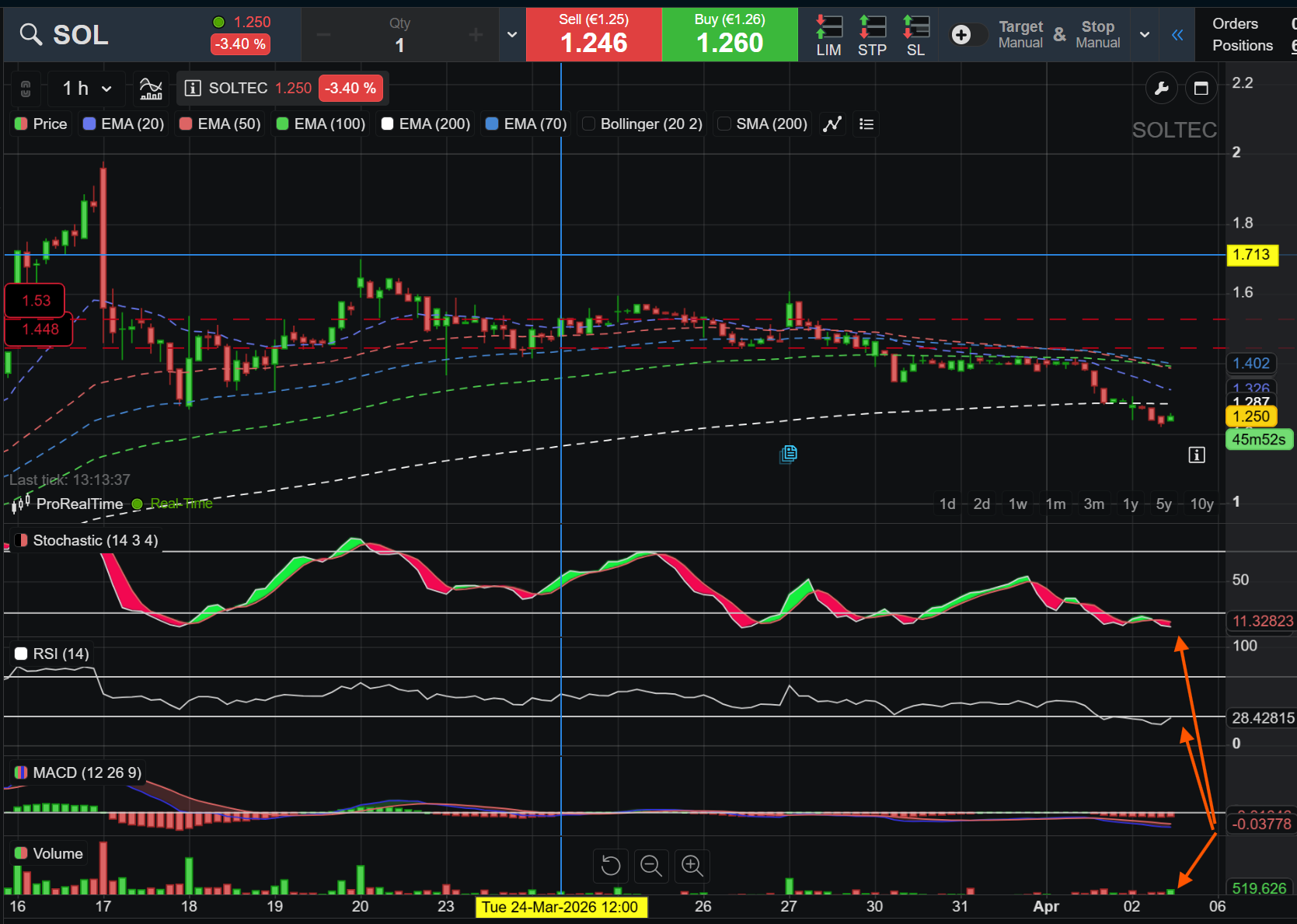Toggle EMA (20) indicator visibility
The width and height of the screenshot is (1297, 924).
click(124, 124)
